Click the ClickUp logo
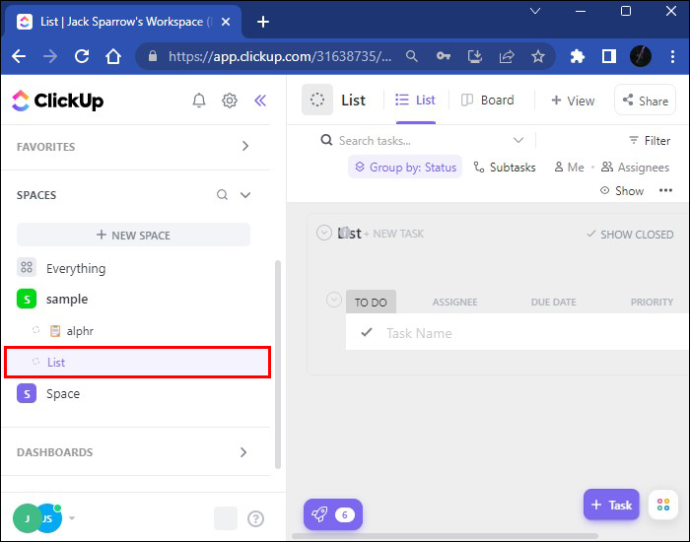Image resolution: width=690 pixels, height=542 pixels. pyautogui.click(x=58, y=101)
